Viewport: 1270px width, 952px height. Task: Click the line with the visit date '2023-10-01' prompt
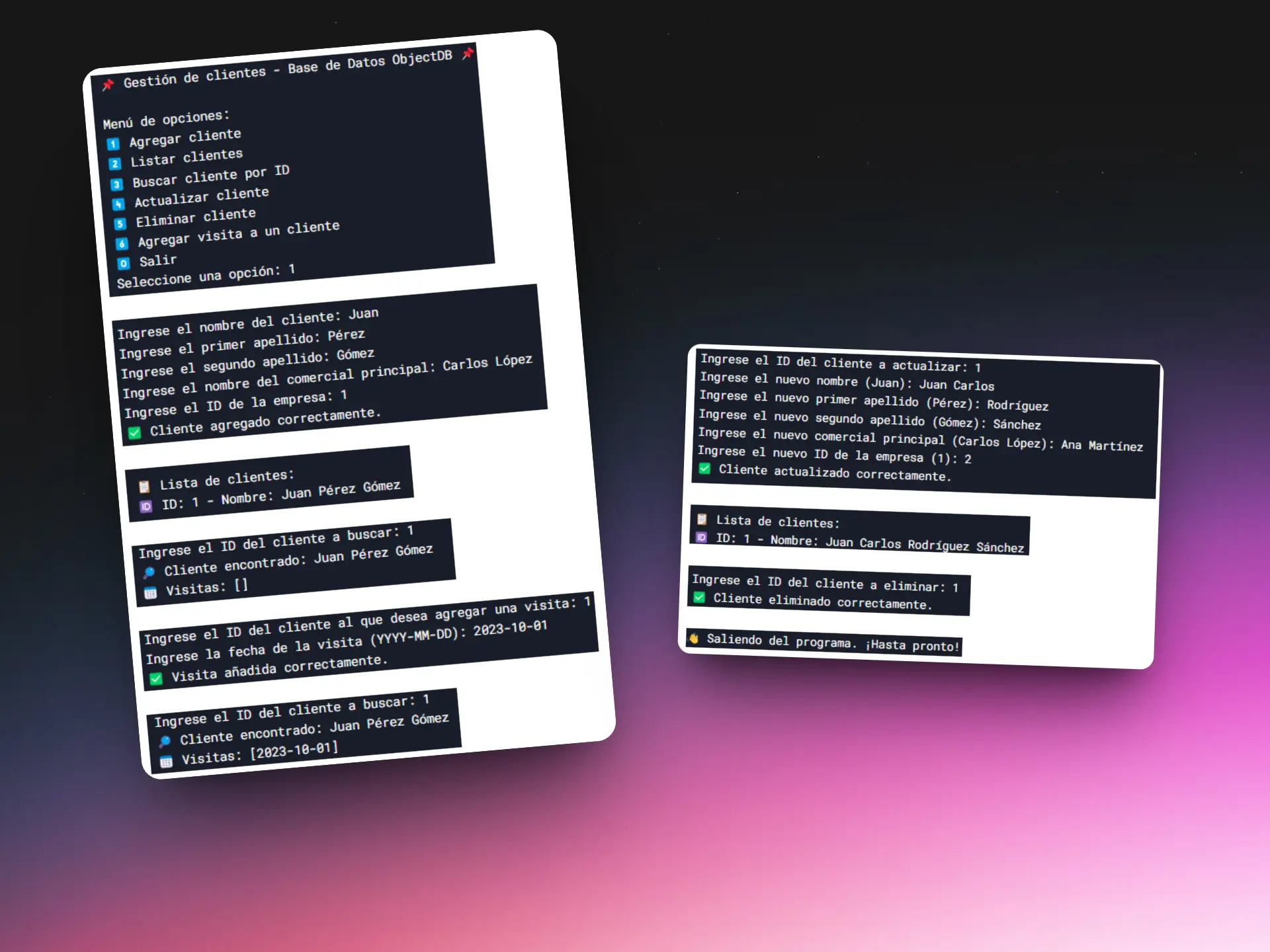click(347, 642)
